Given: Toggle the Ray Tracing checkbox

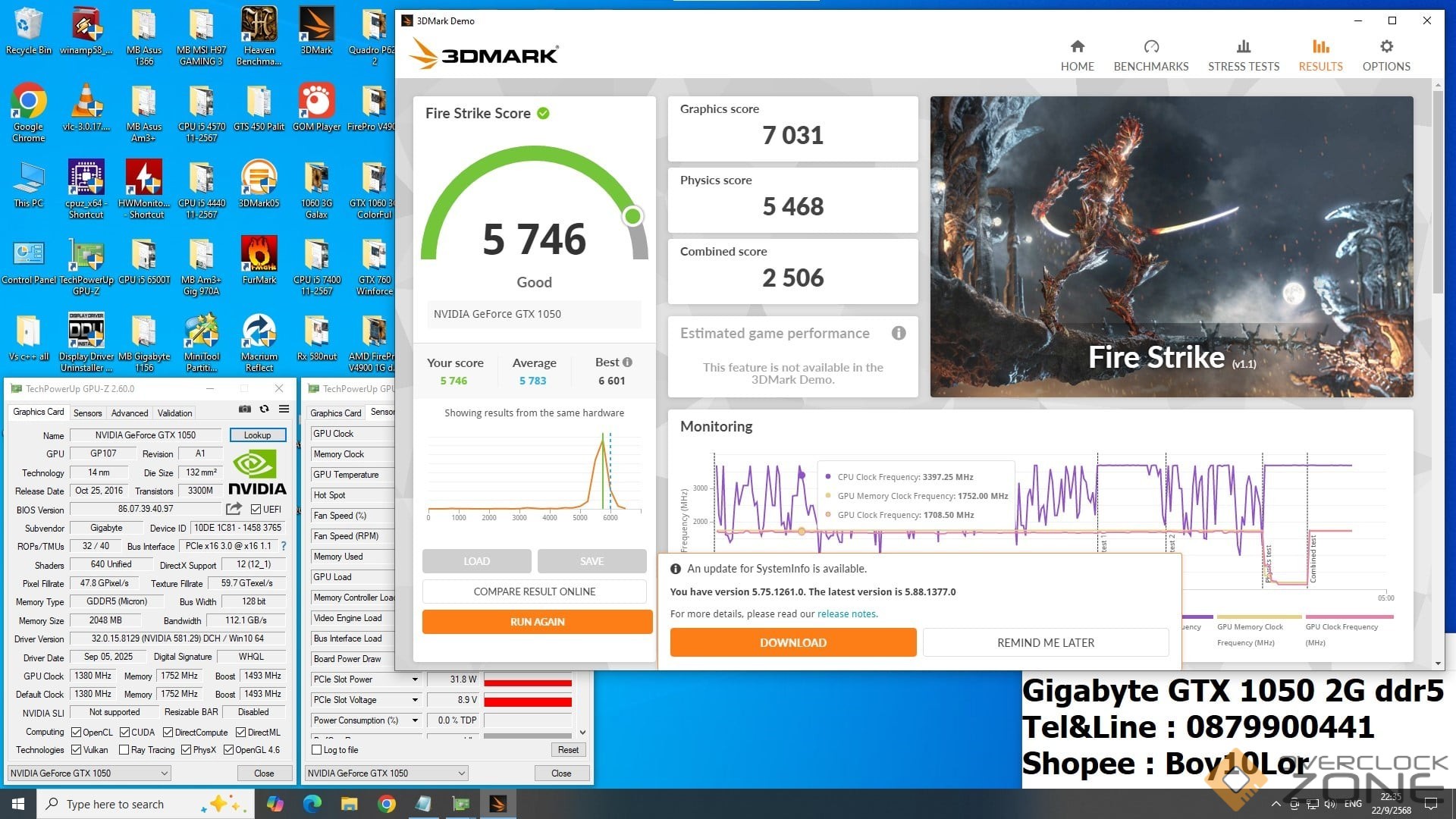Looking at the screenshot, I should coord(124,750).
